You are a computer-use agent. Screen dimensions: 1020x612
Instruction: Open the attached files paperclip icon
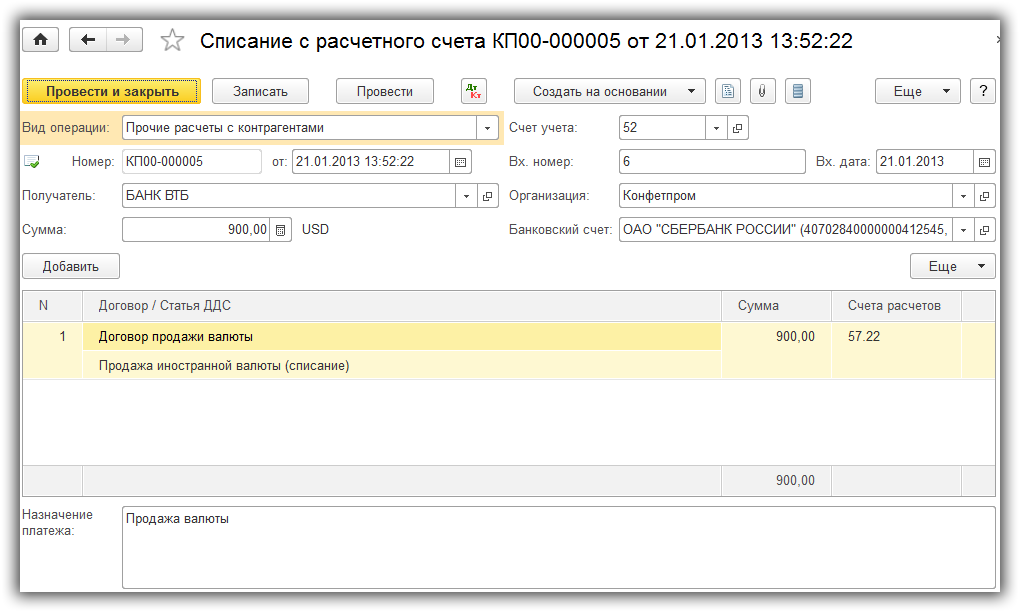[762, 91]
